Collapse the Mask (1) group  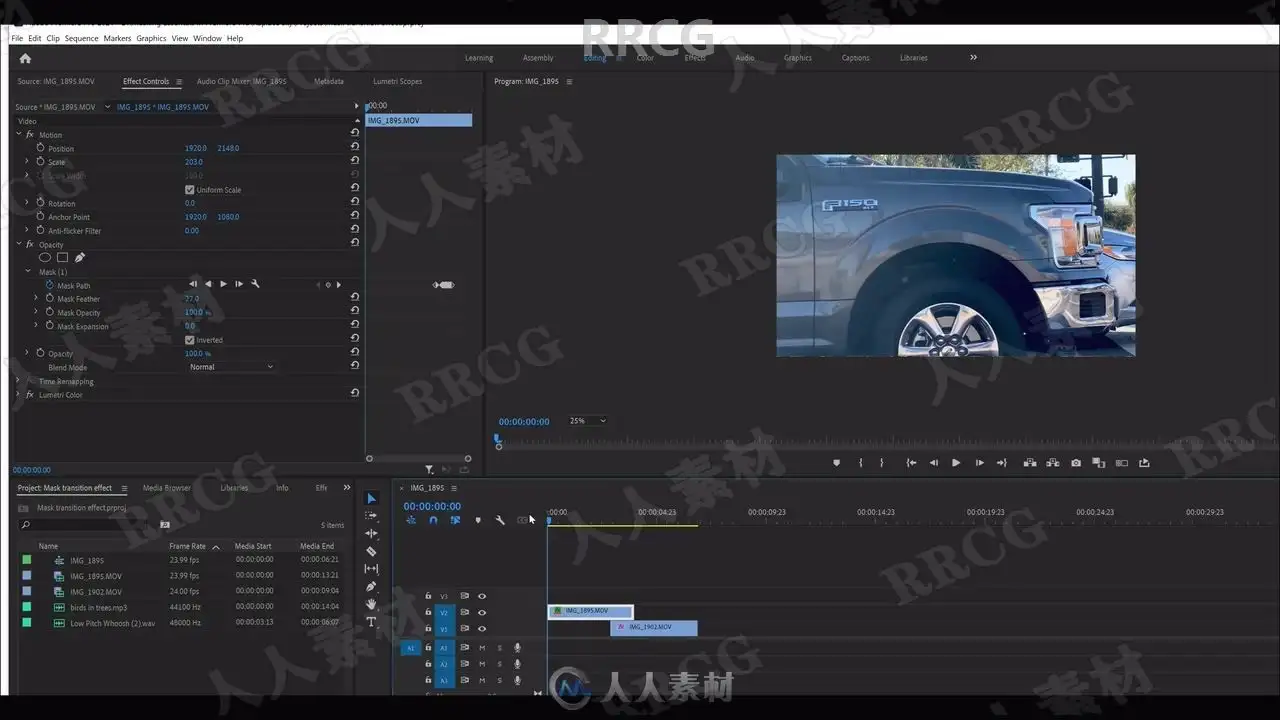click(x=28, y=272)
